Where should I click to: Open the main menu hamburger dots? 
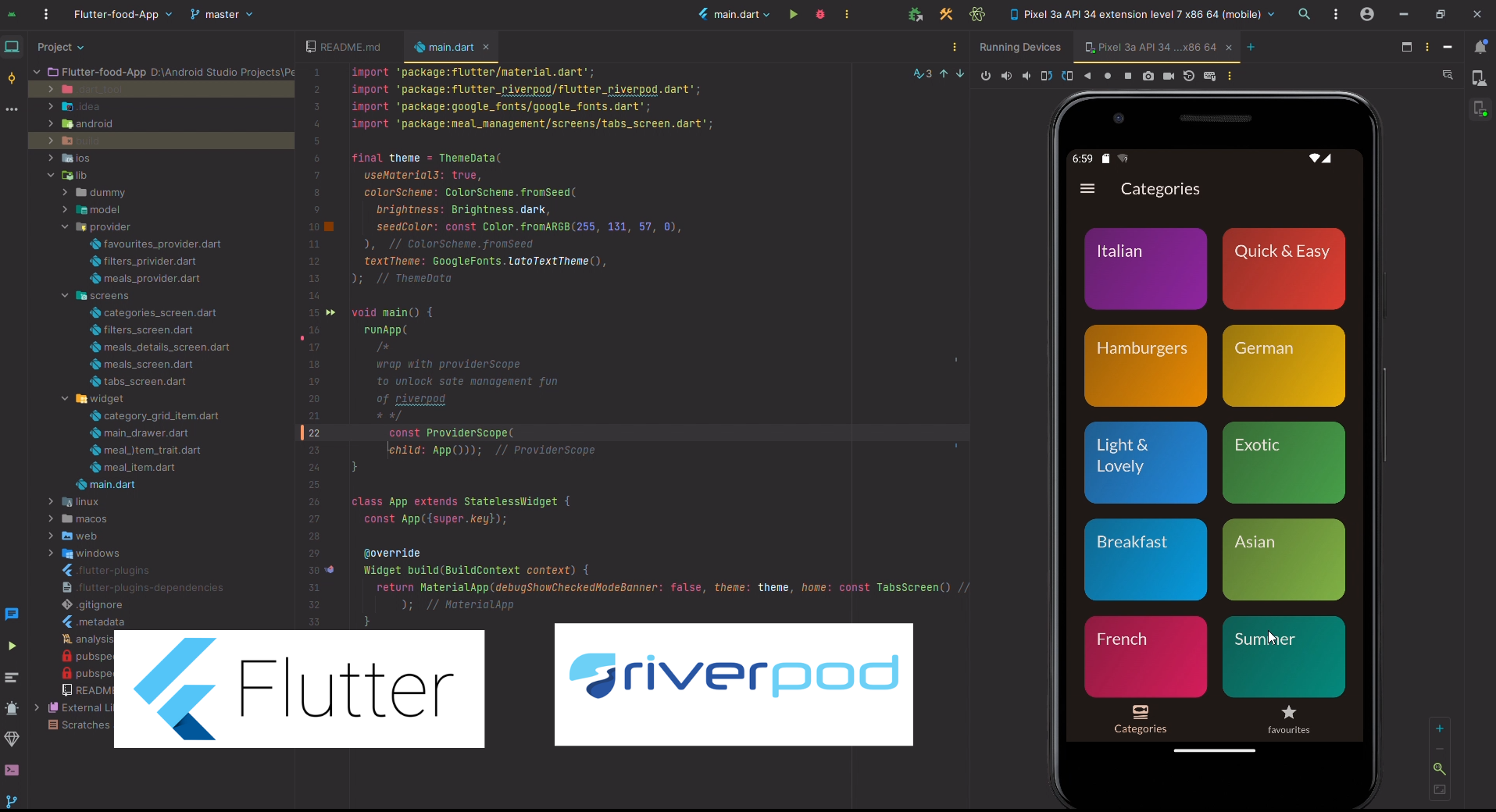tap(46, 14)
